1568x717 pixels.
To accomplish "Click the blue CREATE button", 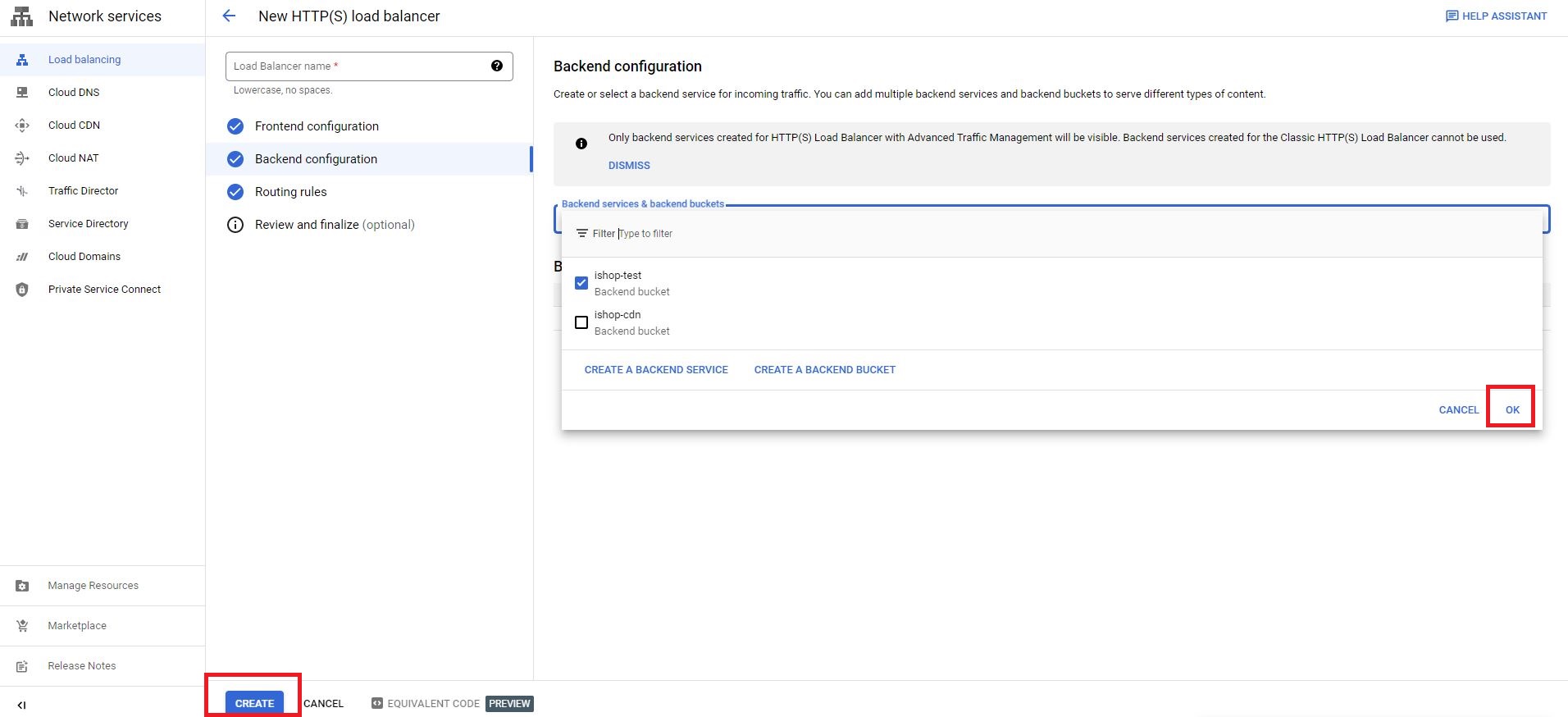I will 254,703.
